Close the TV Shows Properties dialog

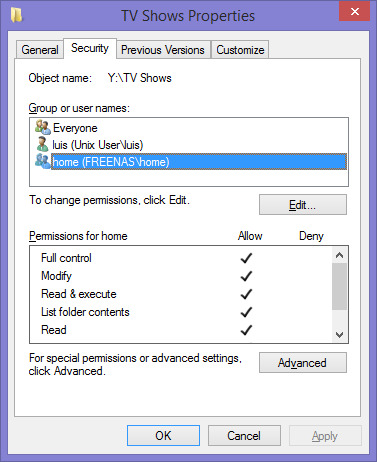[x=355, y=11]
